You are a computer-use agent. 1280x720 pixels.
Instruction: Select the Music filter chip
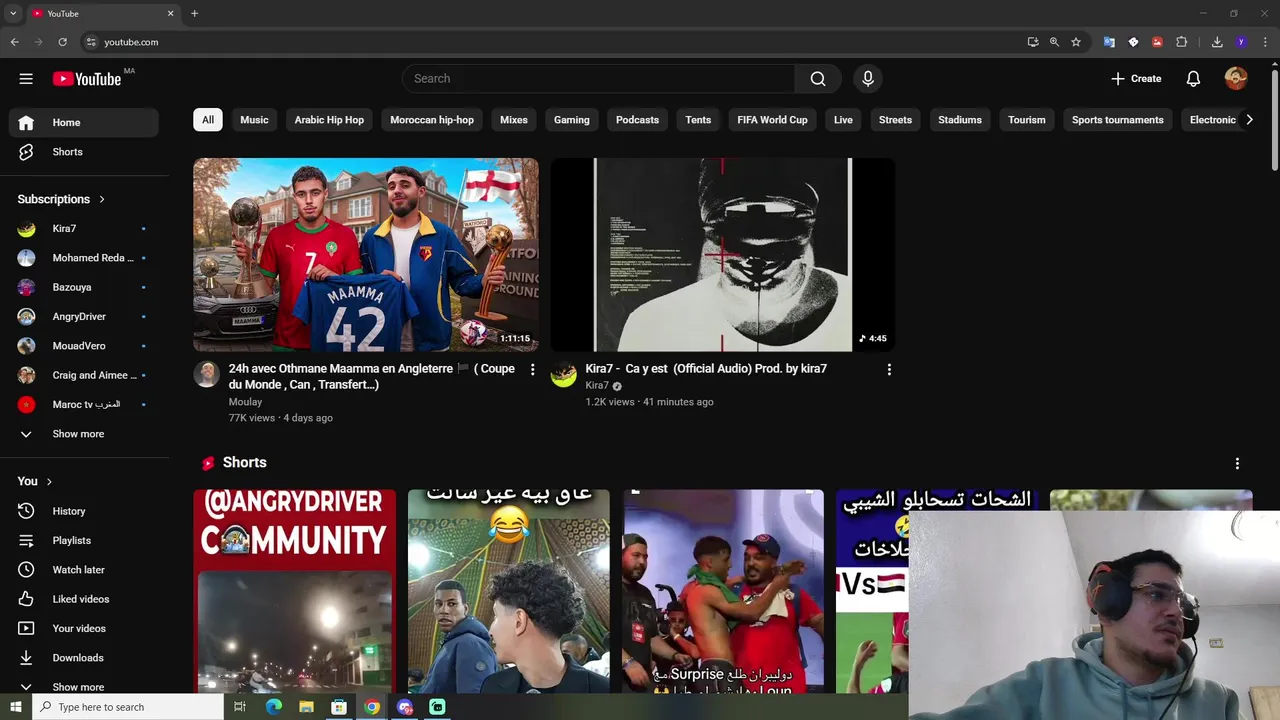[x=254, y=120]
